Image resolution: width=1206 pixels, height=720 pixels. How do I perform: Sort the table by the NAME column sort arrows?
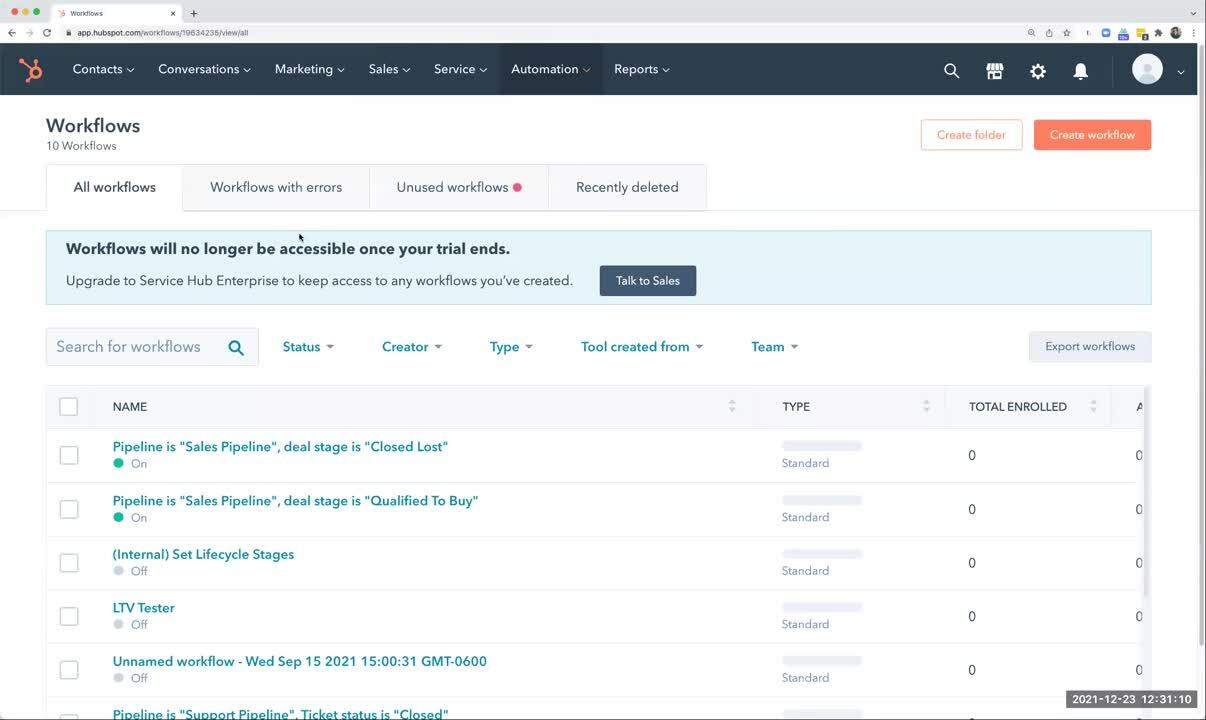point(732,406)
